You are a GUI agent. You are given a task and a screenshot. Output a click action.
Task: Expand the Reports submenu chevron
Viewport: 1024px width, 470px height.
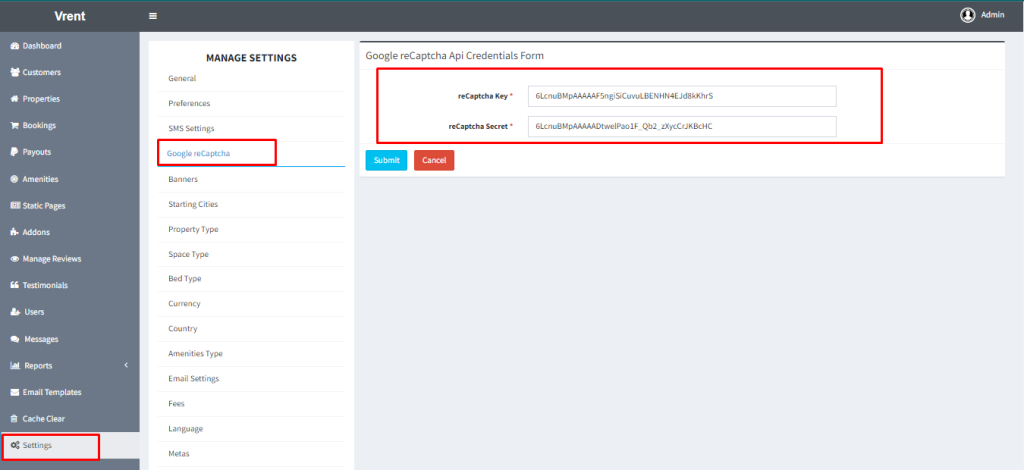126,365
